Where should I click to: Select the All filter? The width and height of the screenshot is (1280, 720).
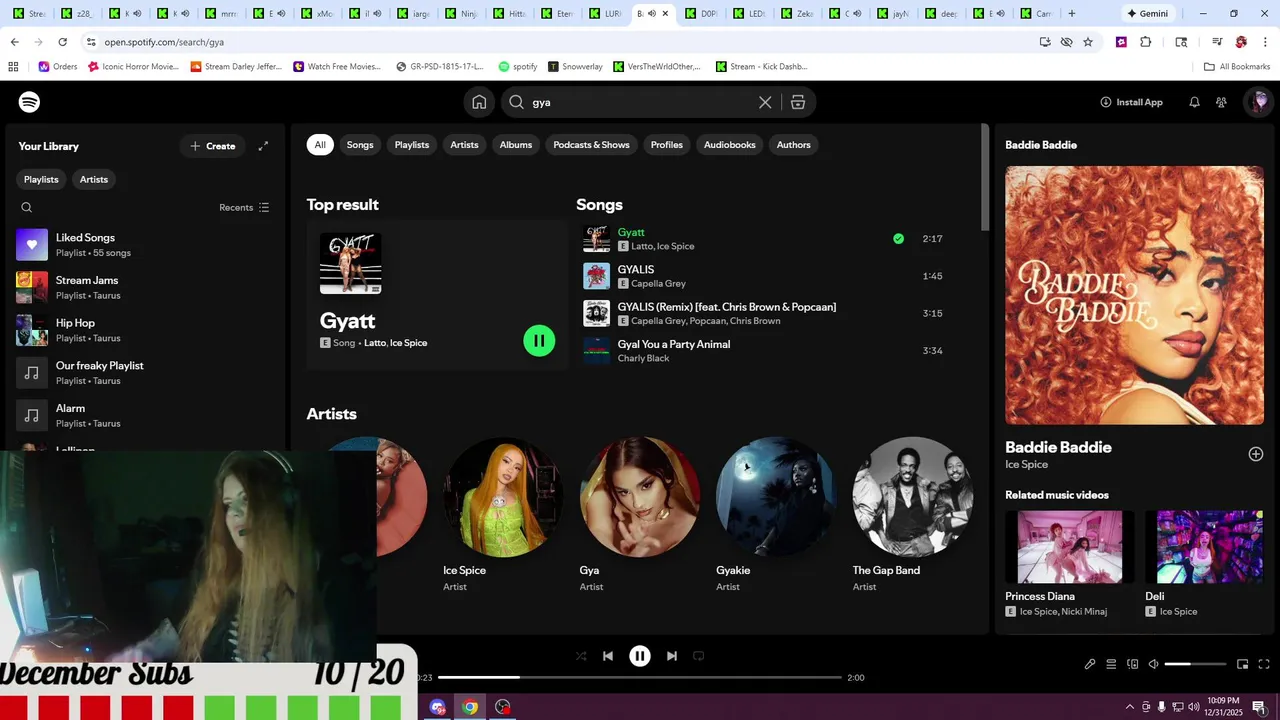(x=320, y=145)
